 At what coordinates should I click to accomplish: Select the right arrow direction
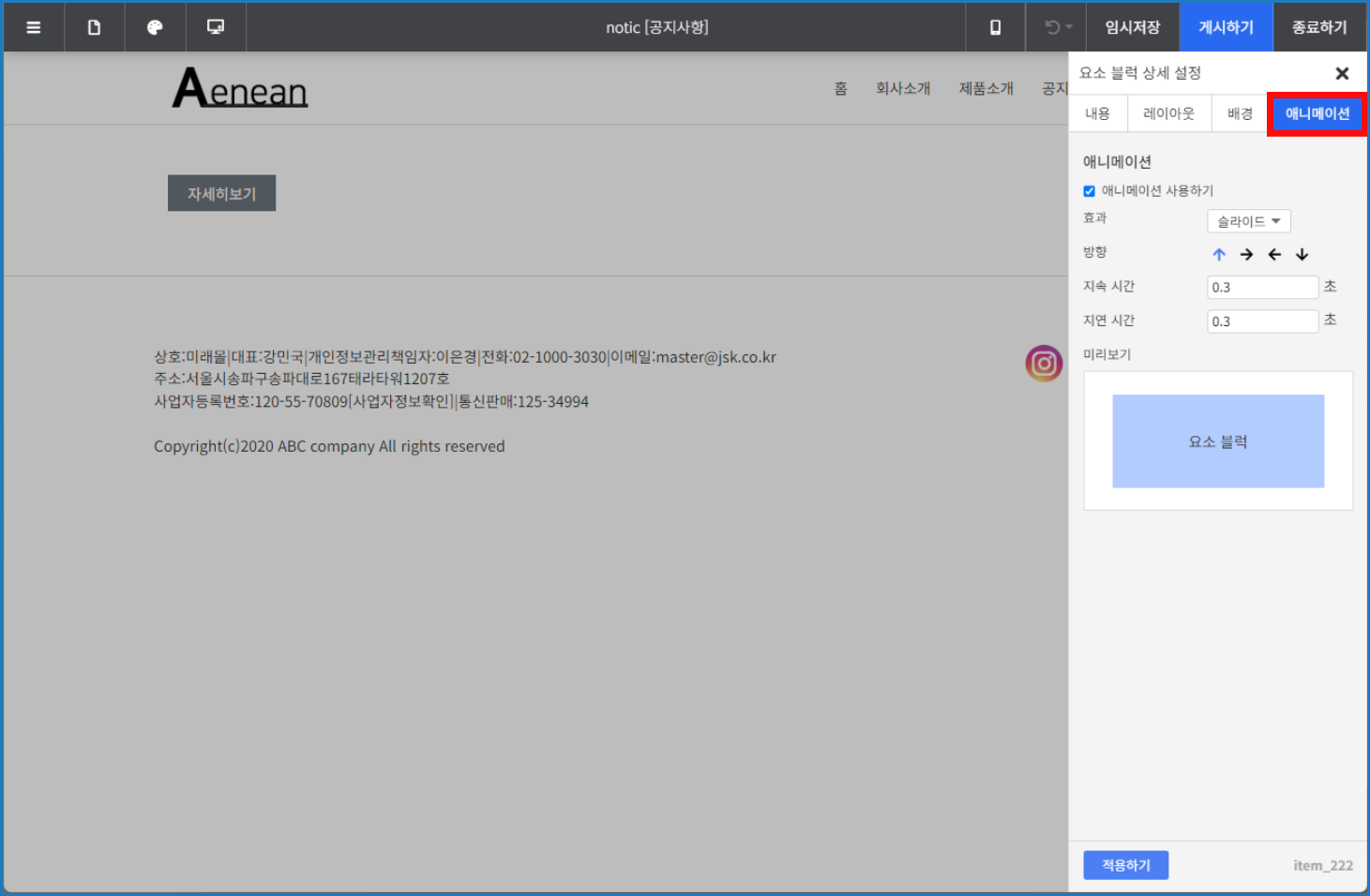coord(1246,254)
